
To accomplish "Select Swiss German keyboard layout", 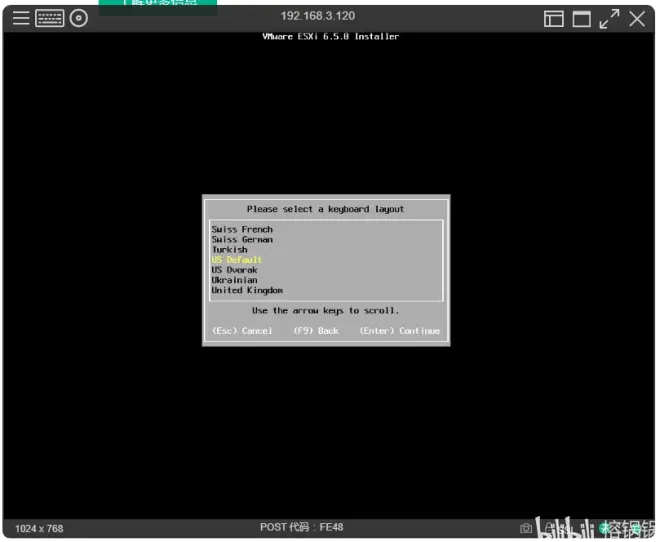I will click(242, 239).
